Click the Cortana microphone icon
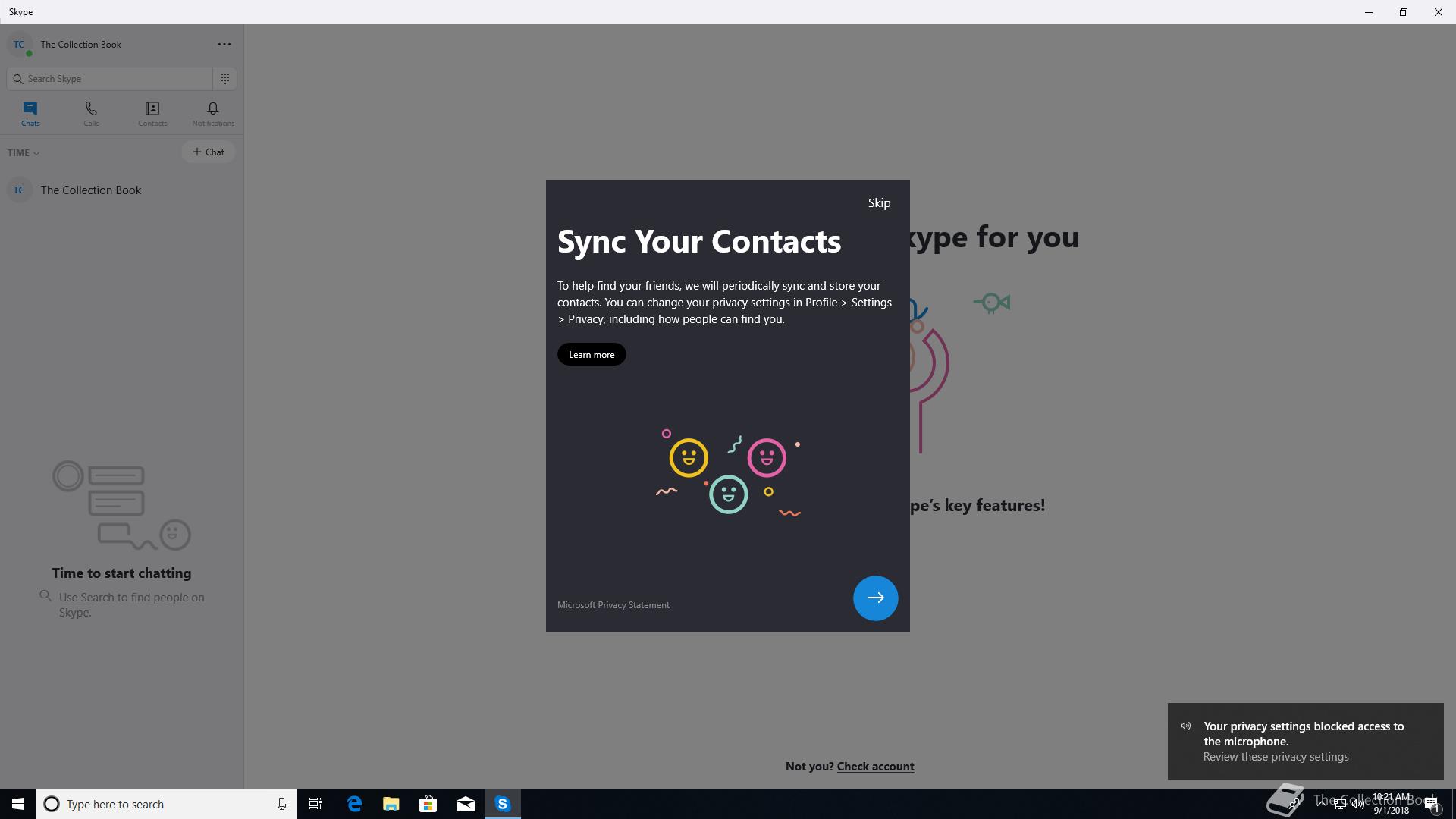 (281, 804)
